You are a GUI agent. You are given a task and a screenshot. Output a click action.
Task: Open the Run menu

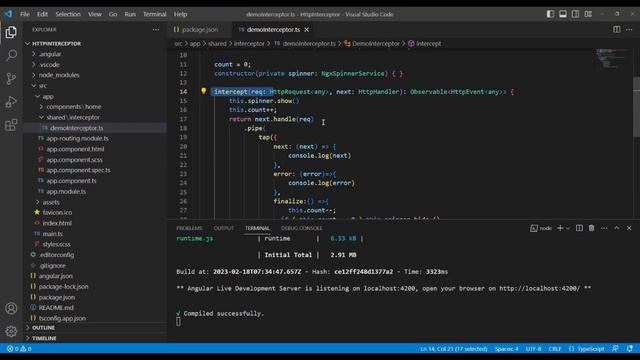pos(130,14)
